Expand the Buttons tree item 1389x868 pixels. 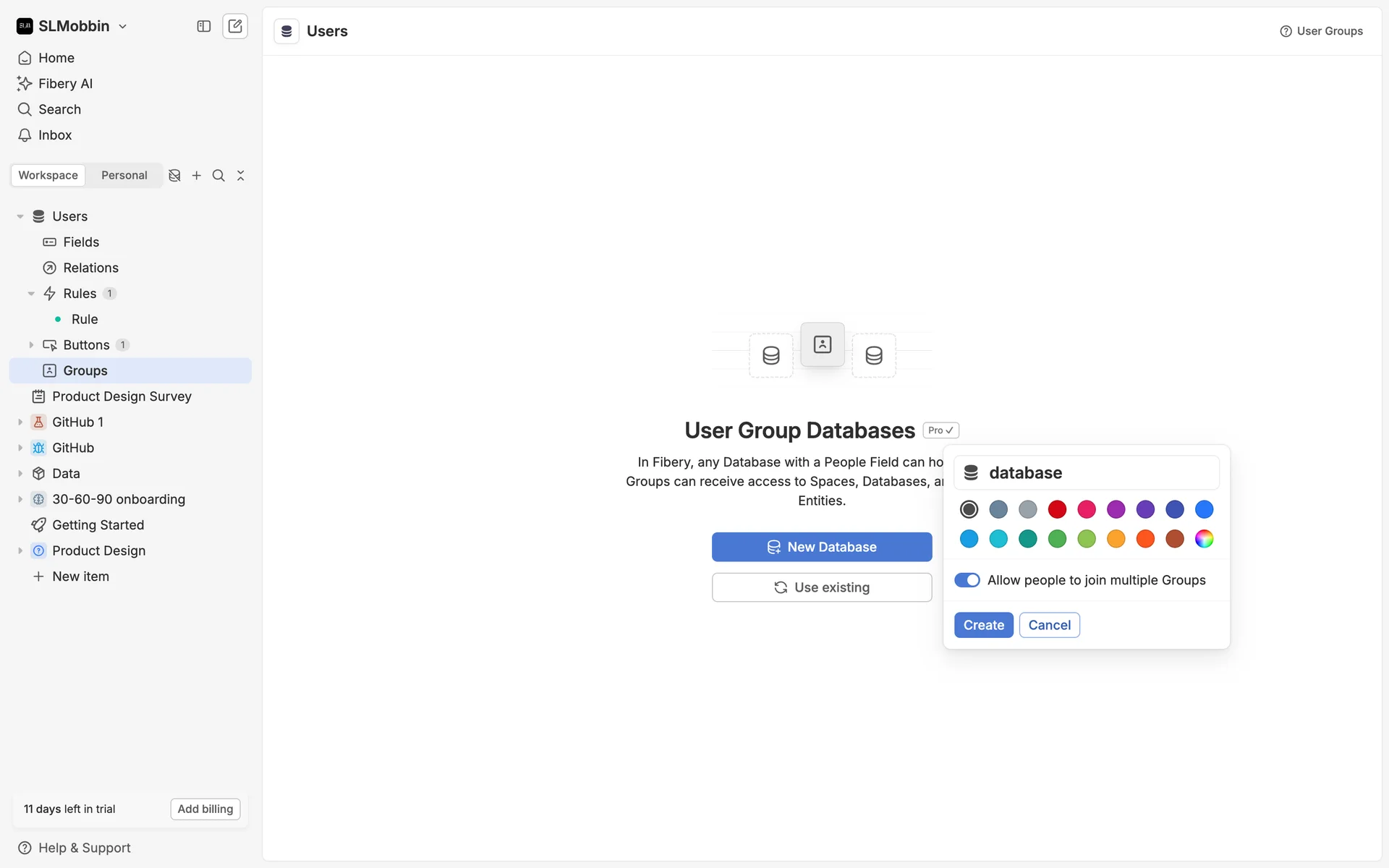[x=31, y=345]
